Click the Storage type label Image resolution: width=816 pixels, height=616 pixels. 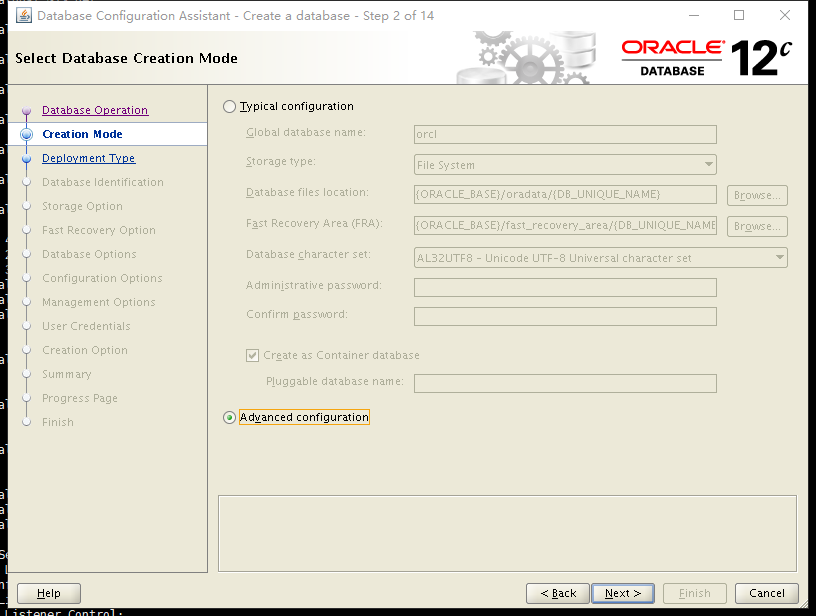coord(280,162)
